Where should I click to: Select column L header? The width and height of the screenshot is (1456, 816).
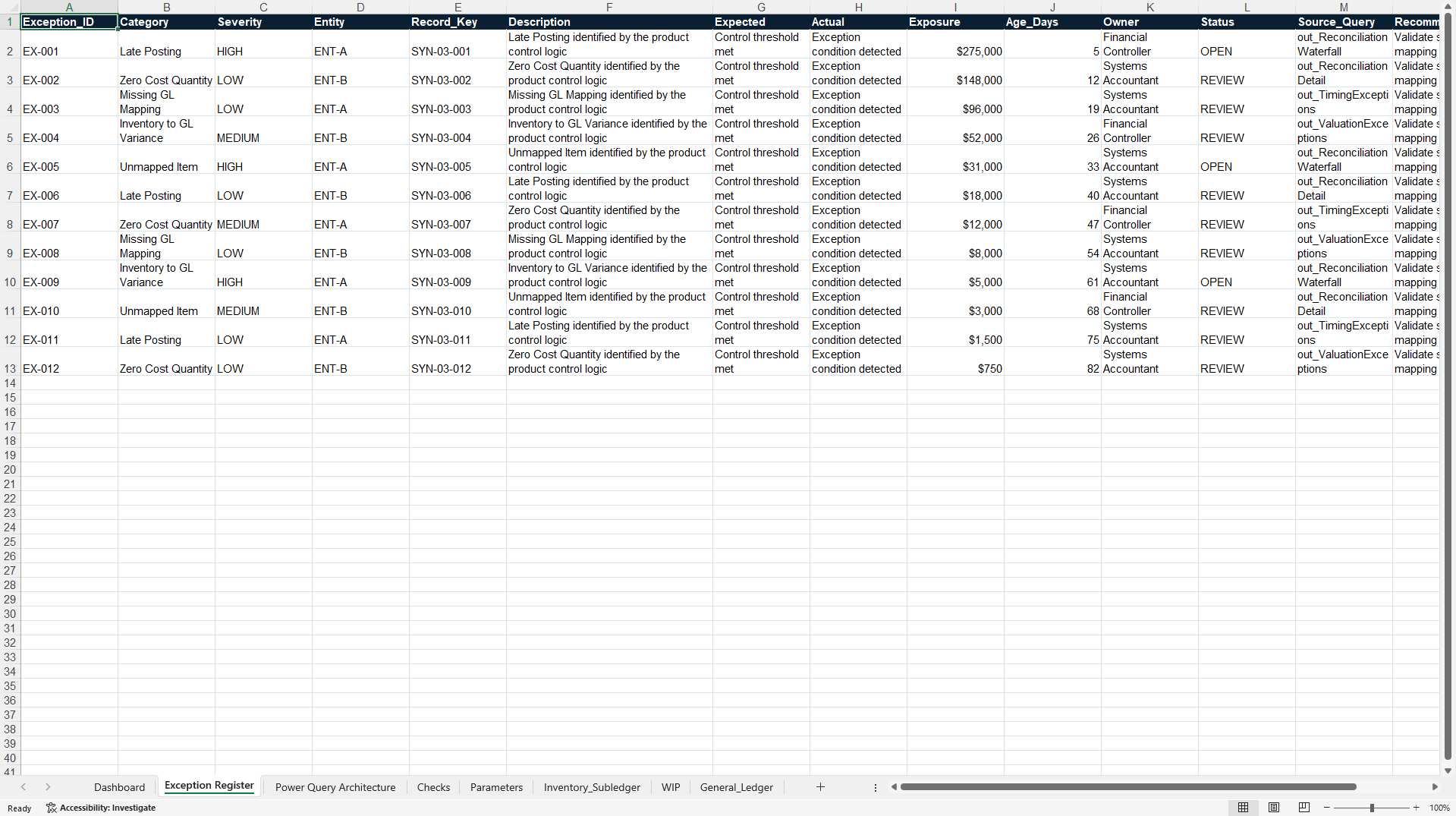point(1247,8)
